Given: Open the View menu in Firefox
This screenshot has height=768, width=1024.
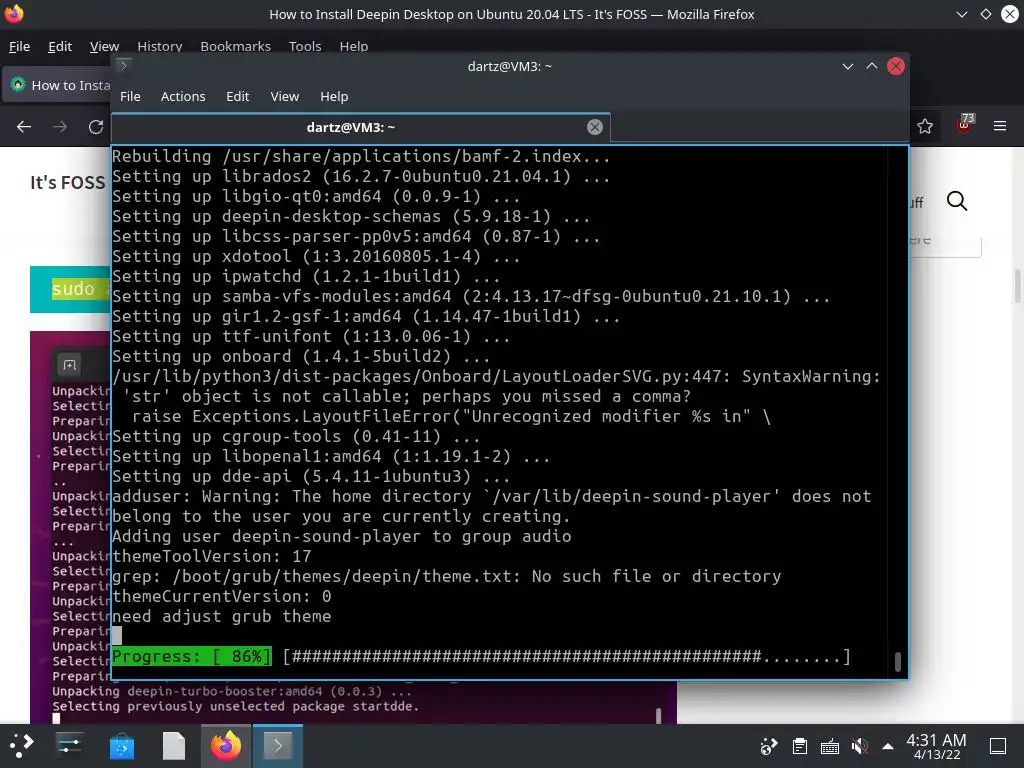Looking at the screenshot, I should click(104, 46).
